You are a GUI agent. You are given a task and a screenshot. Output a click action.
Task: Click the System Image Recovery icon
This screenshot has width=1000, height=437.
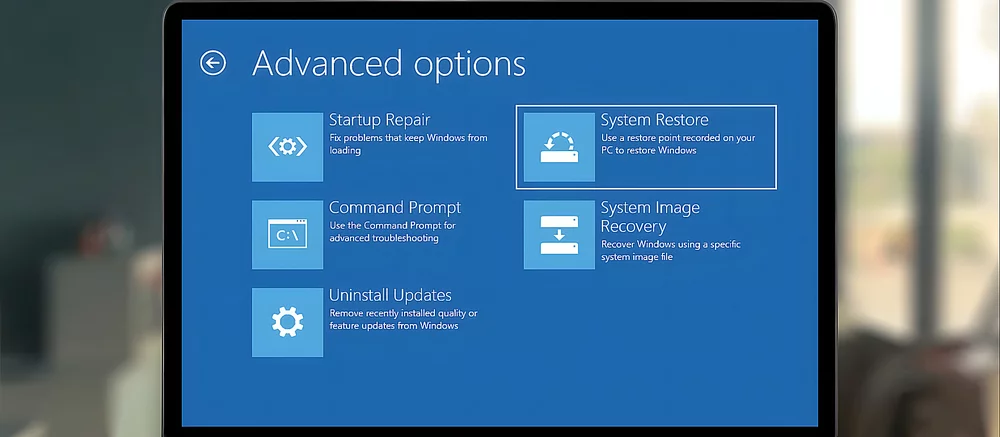(559, 235)
